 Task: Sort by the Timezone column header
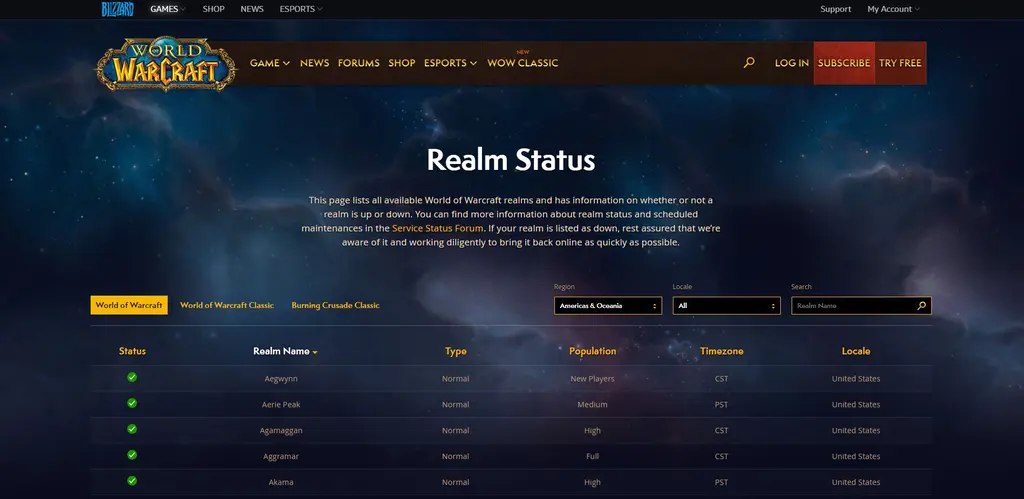point(722,351)
